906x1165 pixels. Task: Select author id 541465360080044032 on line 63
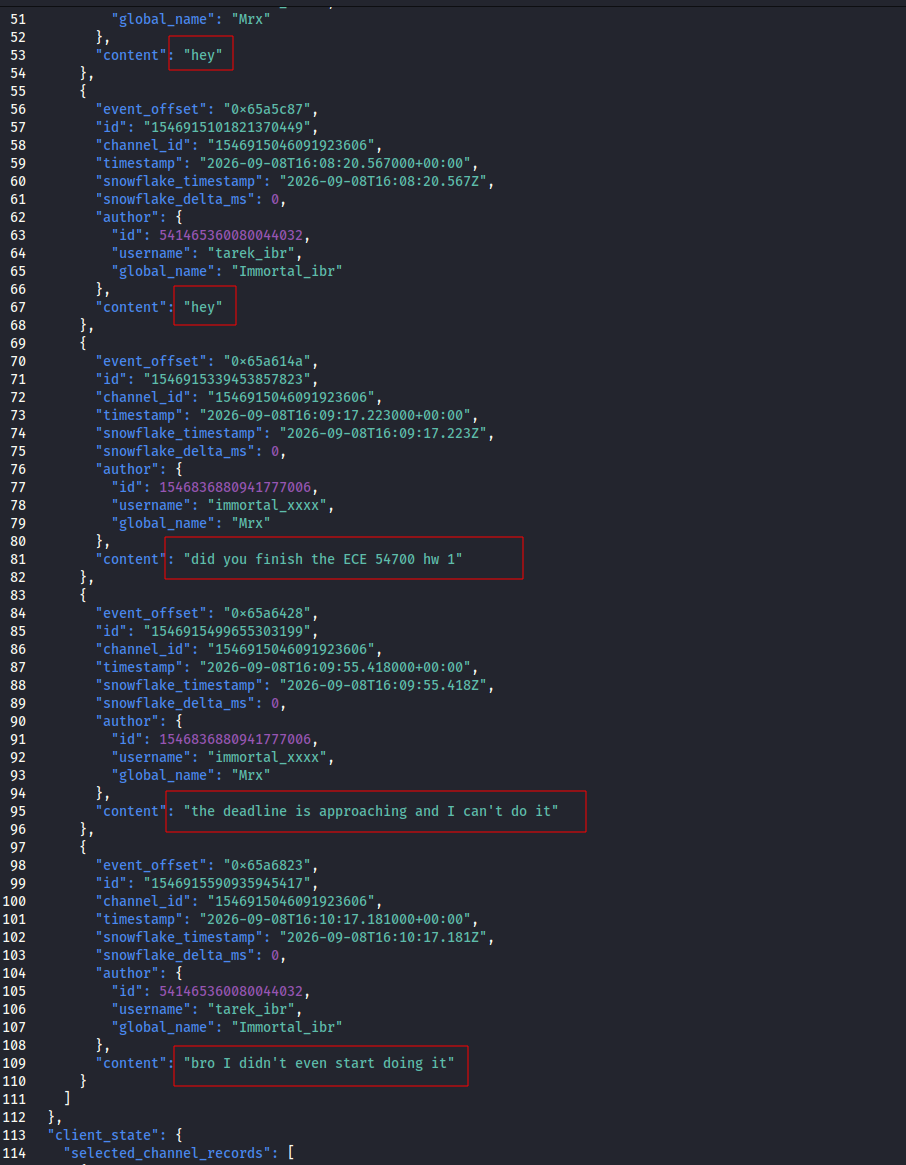pos(231,236)
